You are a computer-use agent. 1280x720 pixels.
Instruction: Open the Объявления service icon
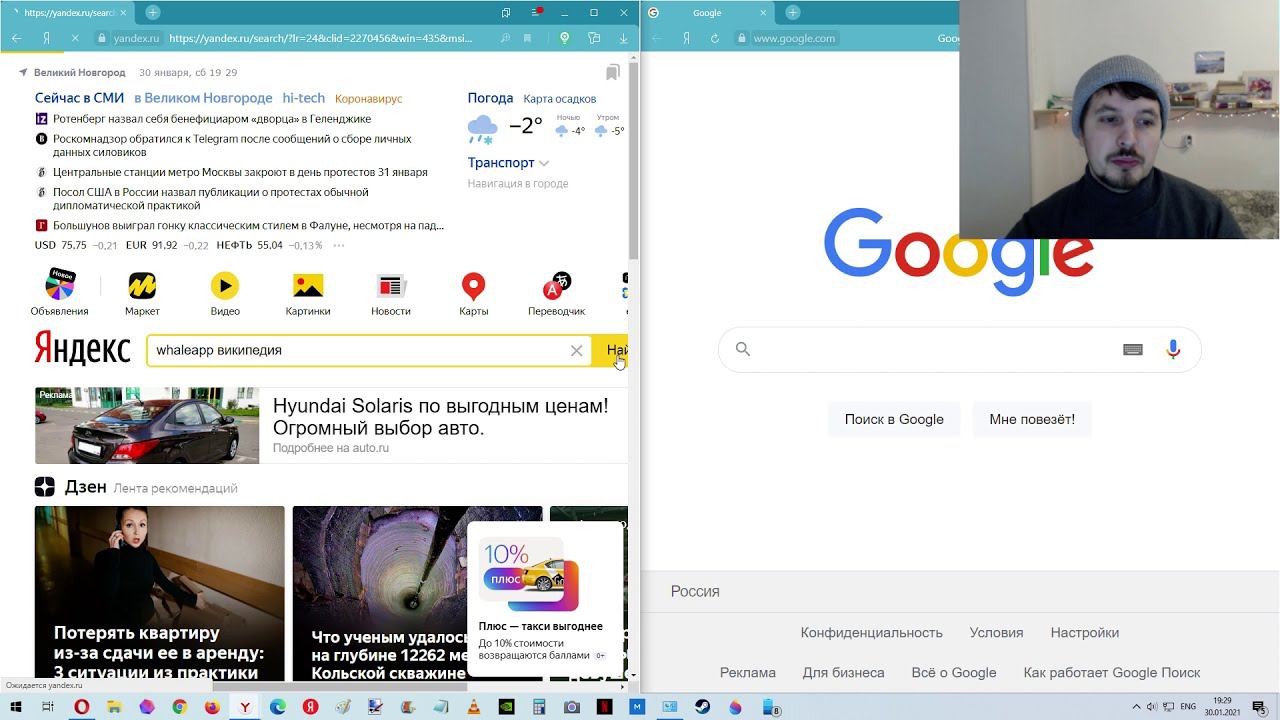click(x=59, y=287)
